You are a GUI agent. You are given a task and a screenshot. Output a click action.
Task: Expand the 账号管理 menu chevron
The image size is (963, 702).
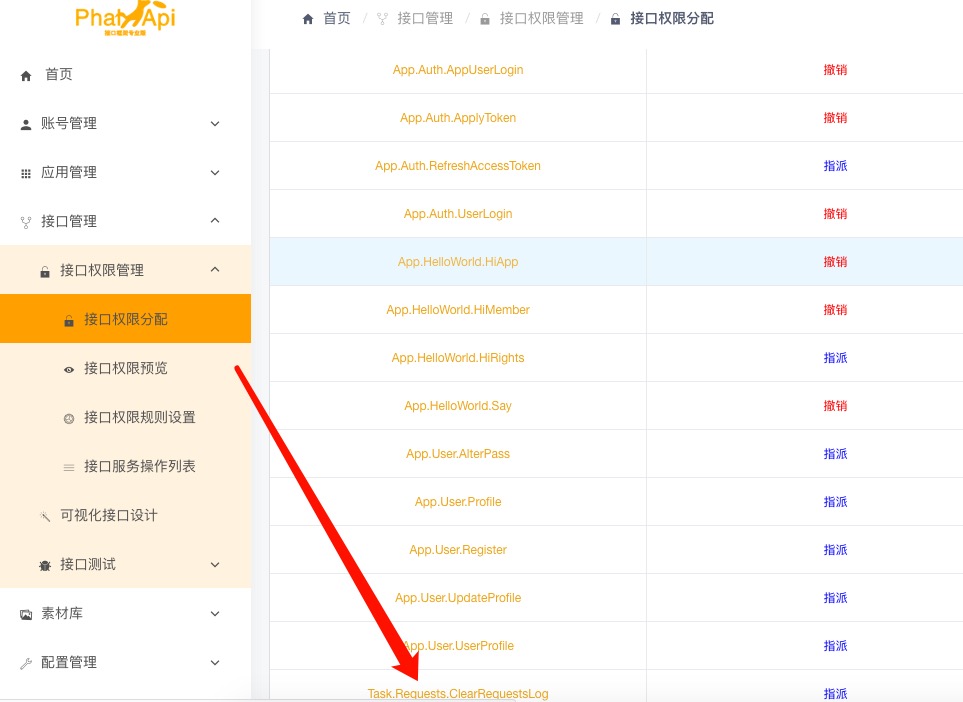[215, 124]
